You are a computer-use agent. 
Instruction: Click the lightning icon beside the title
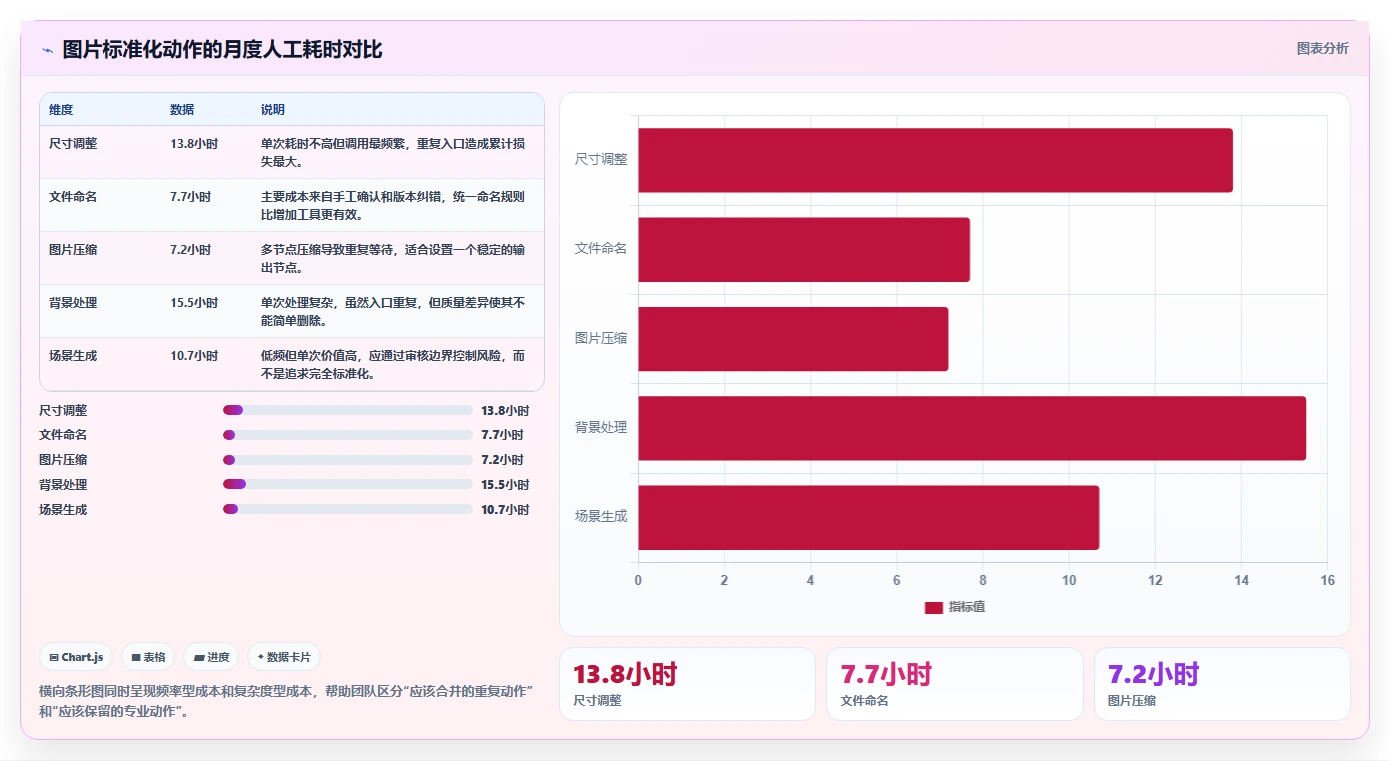(48, 50)
